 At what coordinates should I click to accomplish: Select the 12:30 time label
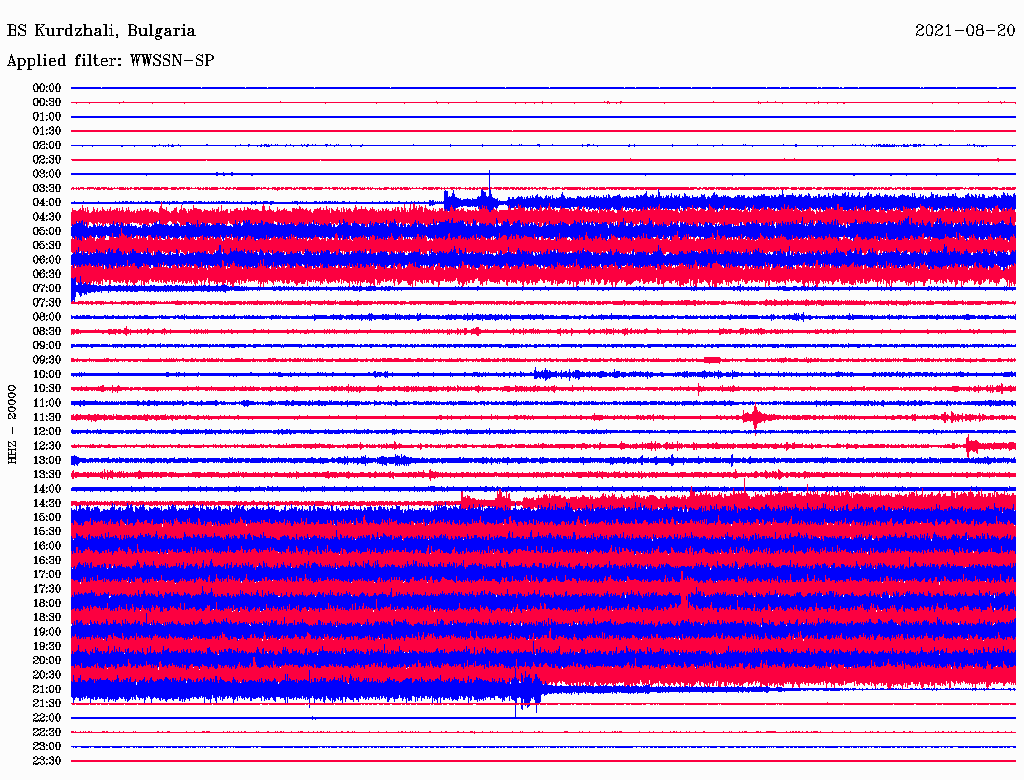tap(47, 446)
